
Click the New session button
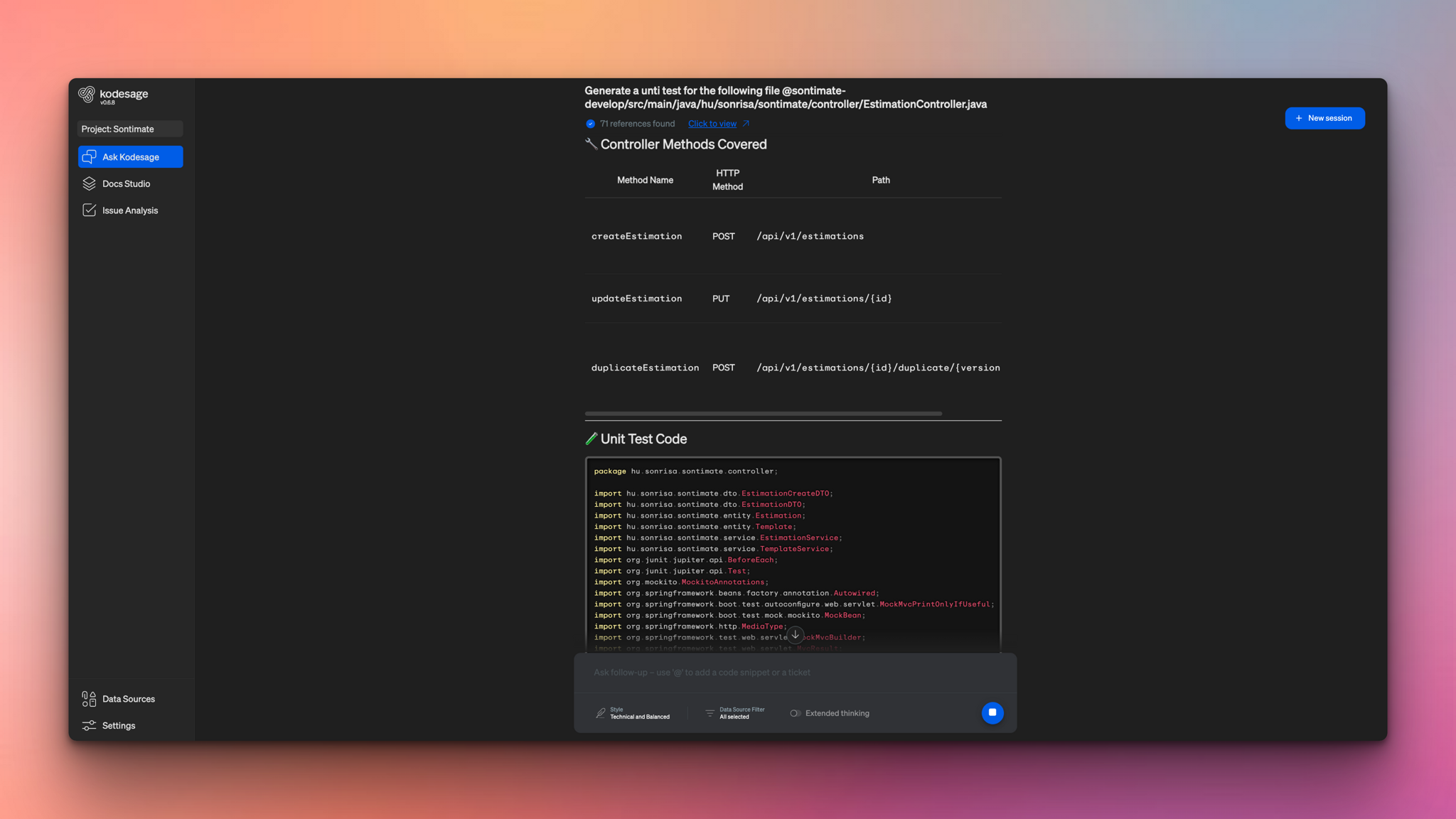1324,118
